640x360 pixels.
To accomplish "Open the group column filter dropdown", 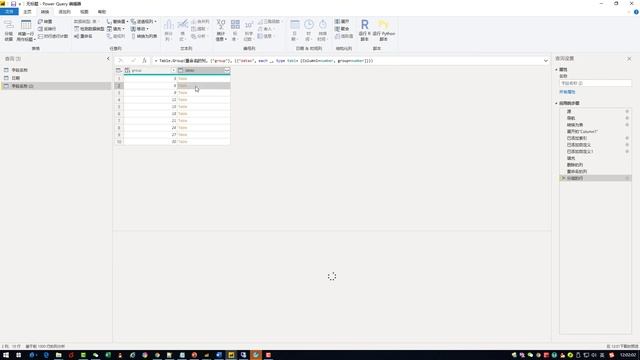I will pyautogui.click(x=173, y=70).
